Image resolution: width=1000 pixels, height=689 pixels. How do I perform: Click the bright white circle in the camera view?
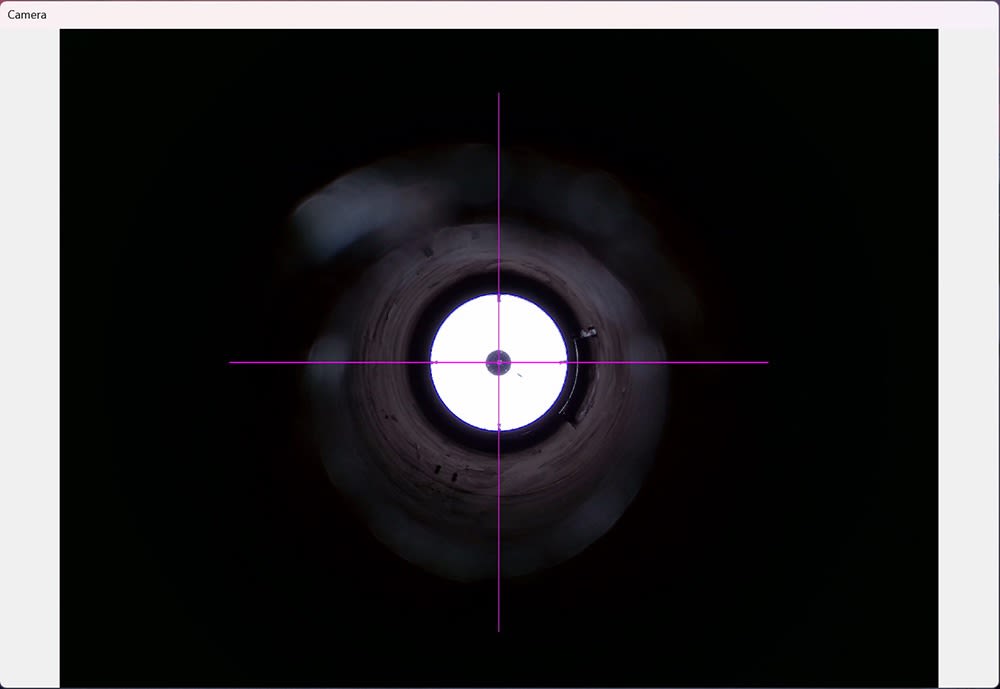click(499, 362)
